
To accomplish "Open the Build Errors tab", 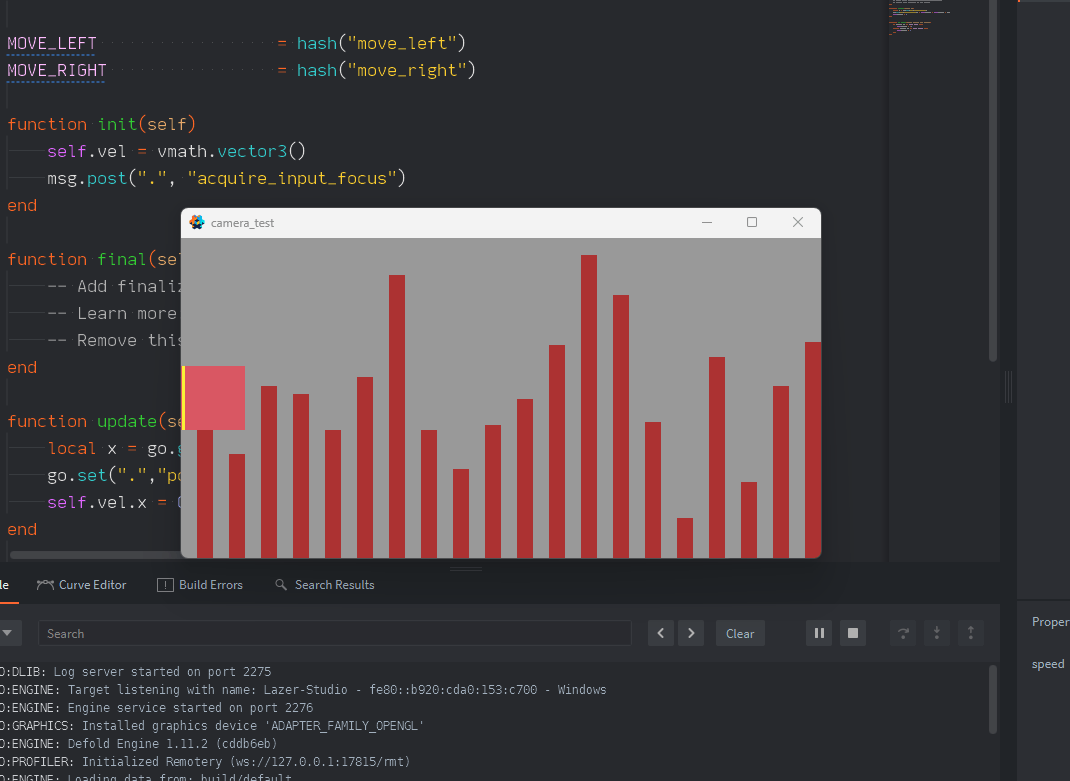I will pos(200,585).
